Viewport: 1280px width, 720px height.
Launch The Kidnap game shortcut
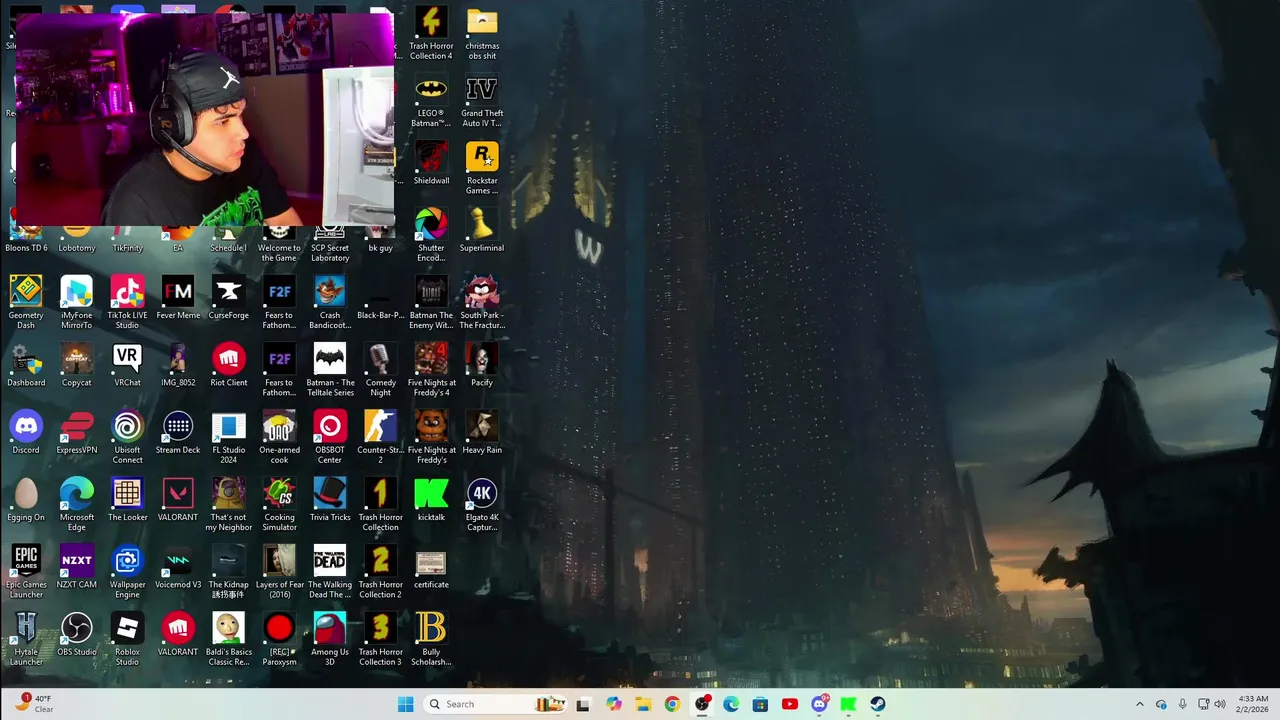coord(228,572)
